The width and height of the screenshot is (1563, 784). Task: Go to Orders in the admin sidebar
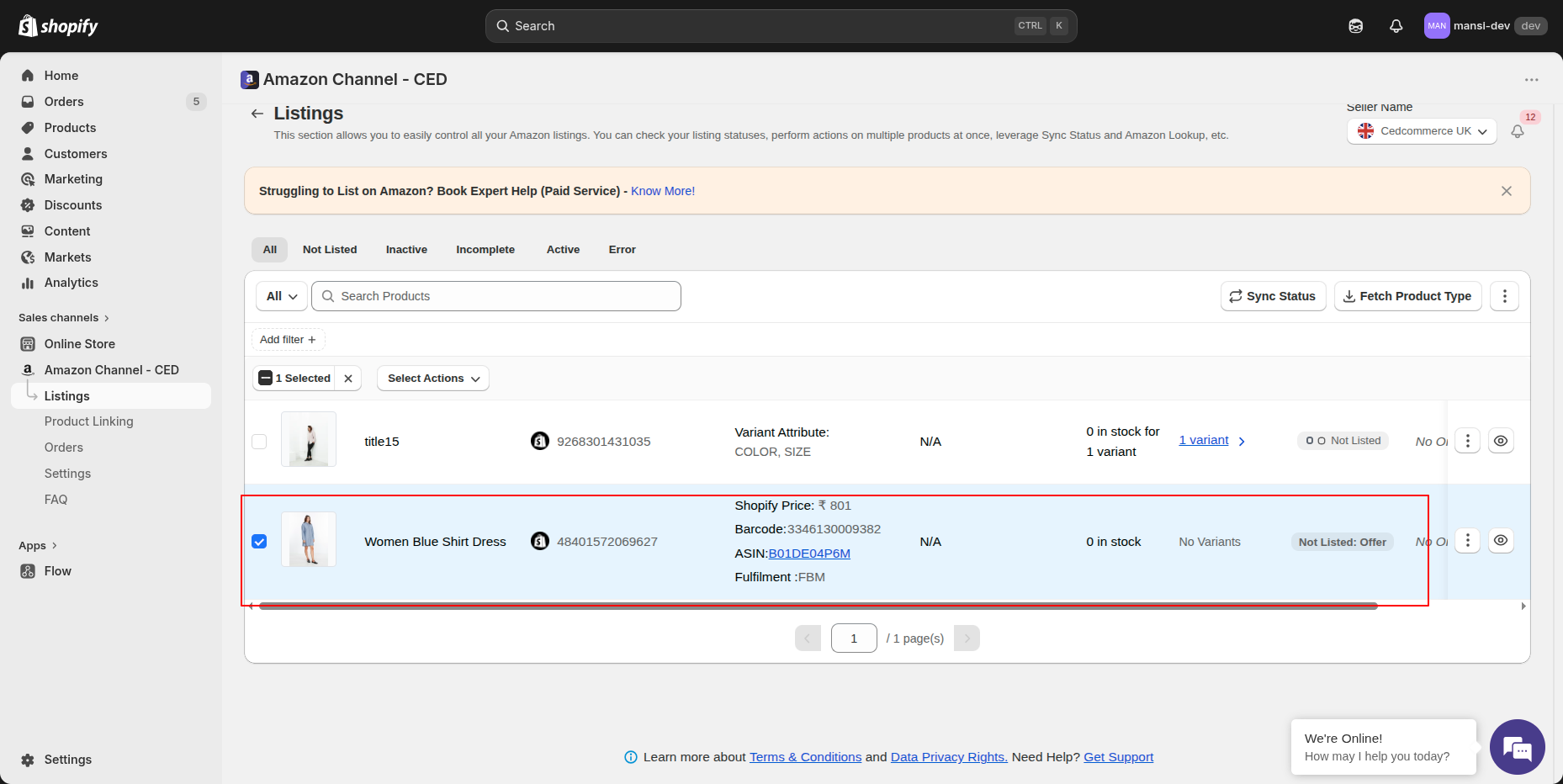tap(64, 102)
